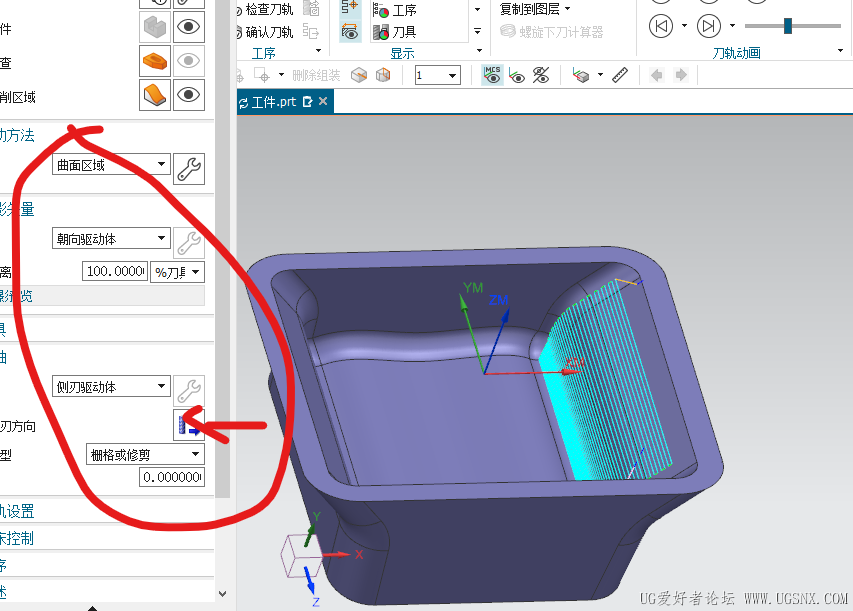The image size is (853, 611).
Task: Click the measure ruler icon
Action: pyautogui.click(x=620, y=75)
